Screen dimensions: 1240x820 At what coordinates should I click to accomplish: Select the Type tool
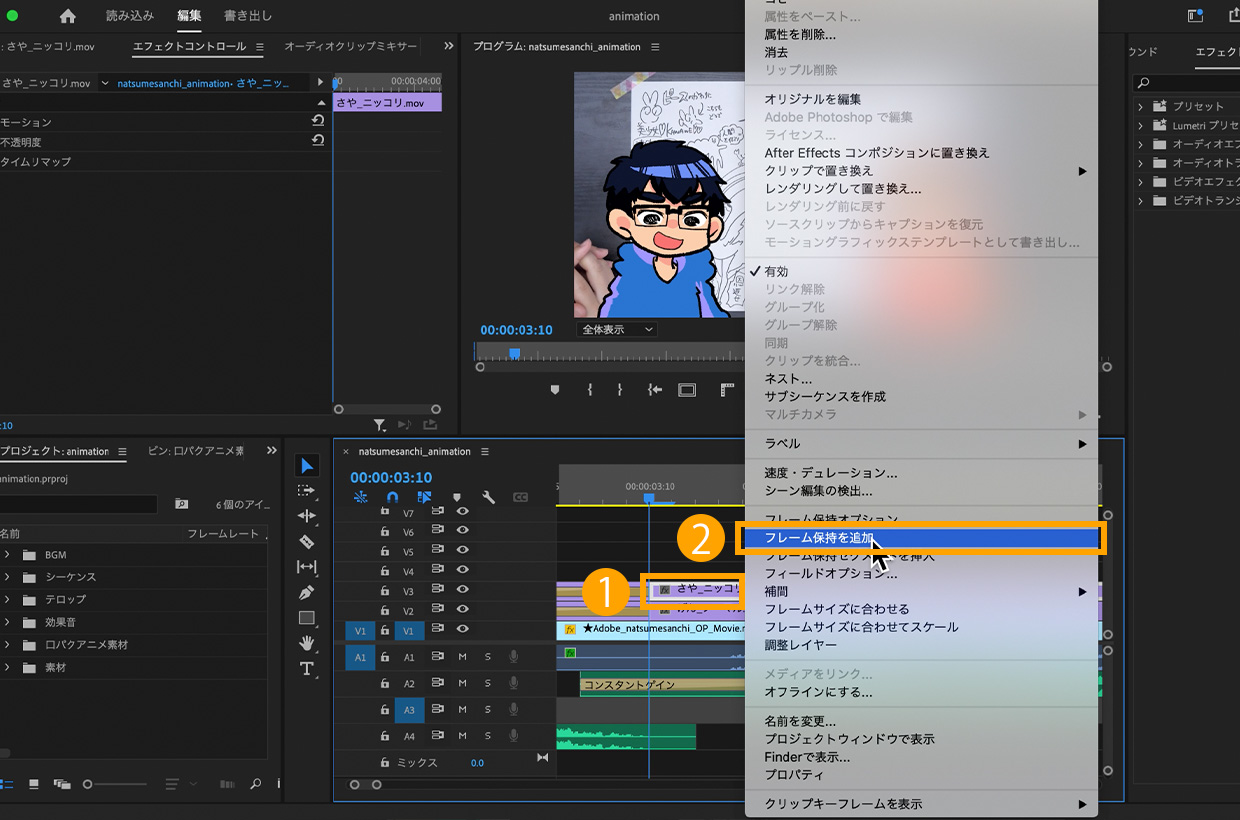307,668
